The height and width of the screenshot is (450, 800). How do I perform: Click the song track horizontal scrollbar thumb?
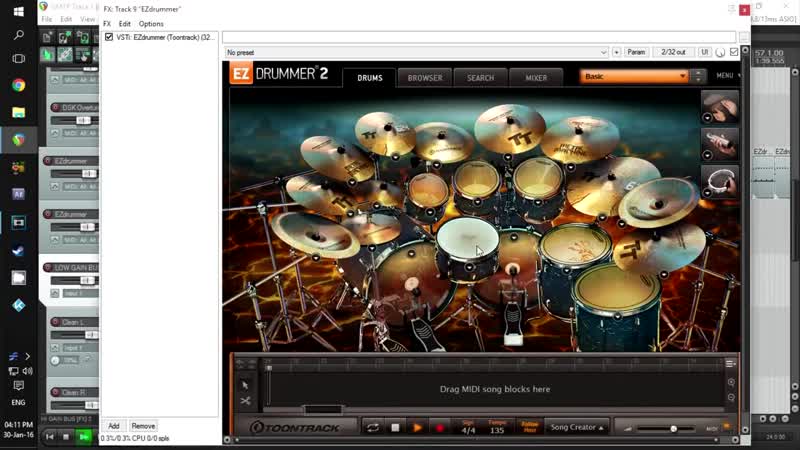[x=323, y=409]
